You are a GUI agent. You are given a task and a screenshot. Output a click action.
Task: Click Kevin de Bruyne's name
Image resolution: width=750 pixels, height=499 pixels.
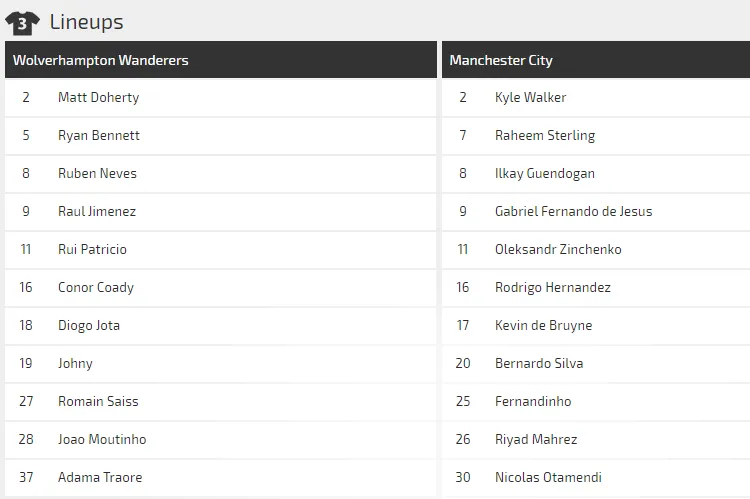coord(543,325)
